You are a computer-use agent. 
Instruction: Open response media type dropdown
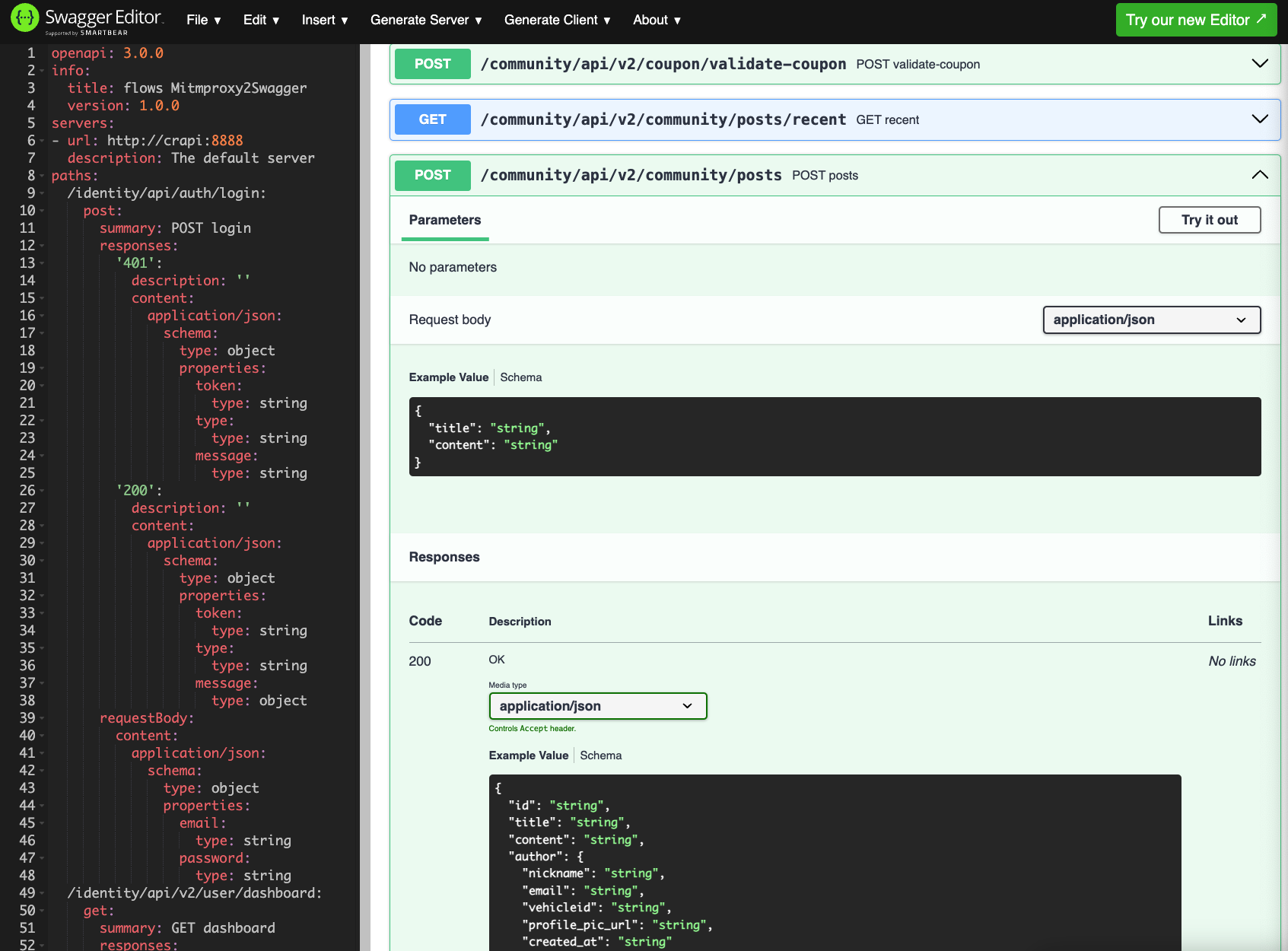tap(597, 706)
